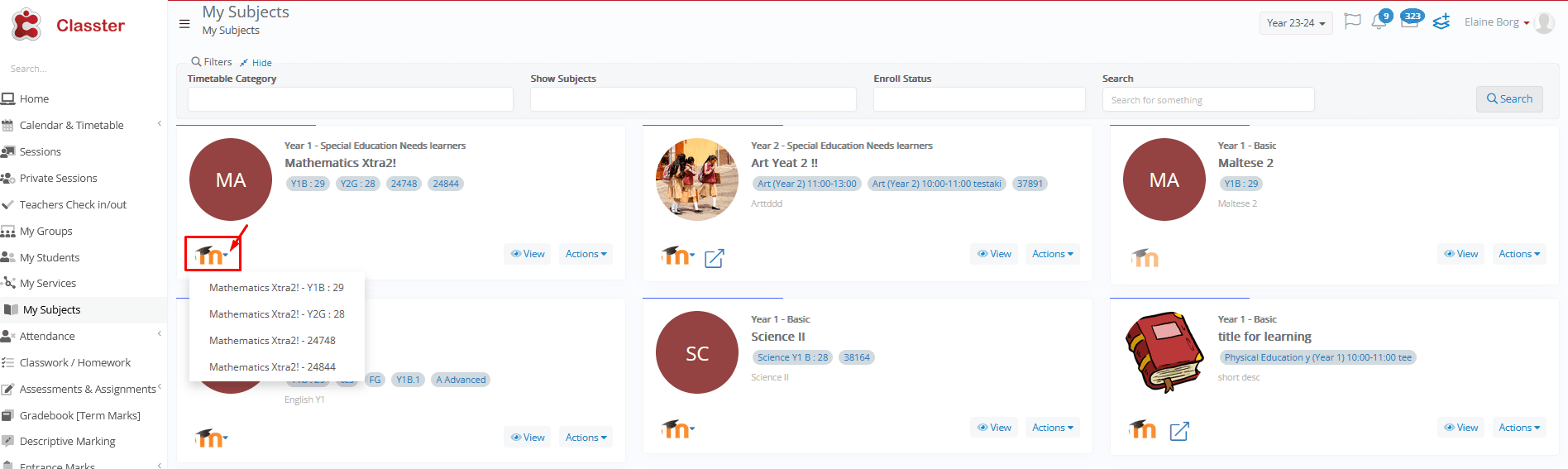Image resolution: width=1568 pixels, height=469 pixels.
Task: Open Elaine Borg user menu
Action: [x=1497, y=22]
